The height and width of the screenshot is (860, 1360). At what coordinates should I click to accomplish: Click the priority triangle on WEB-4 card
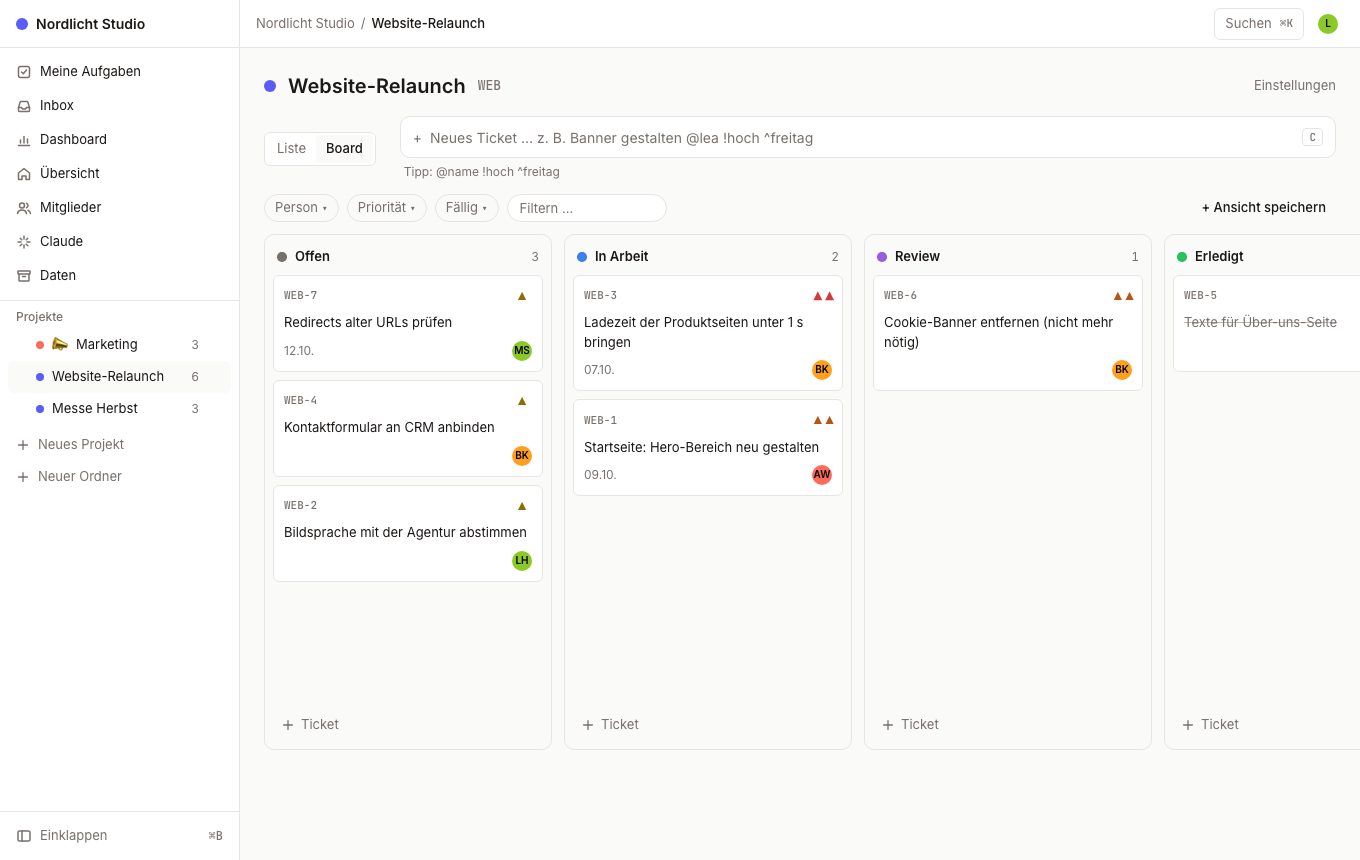pos(522,401)
